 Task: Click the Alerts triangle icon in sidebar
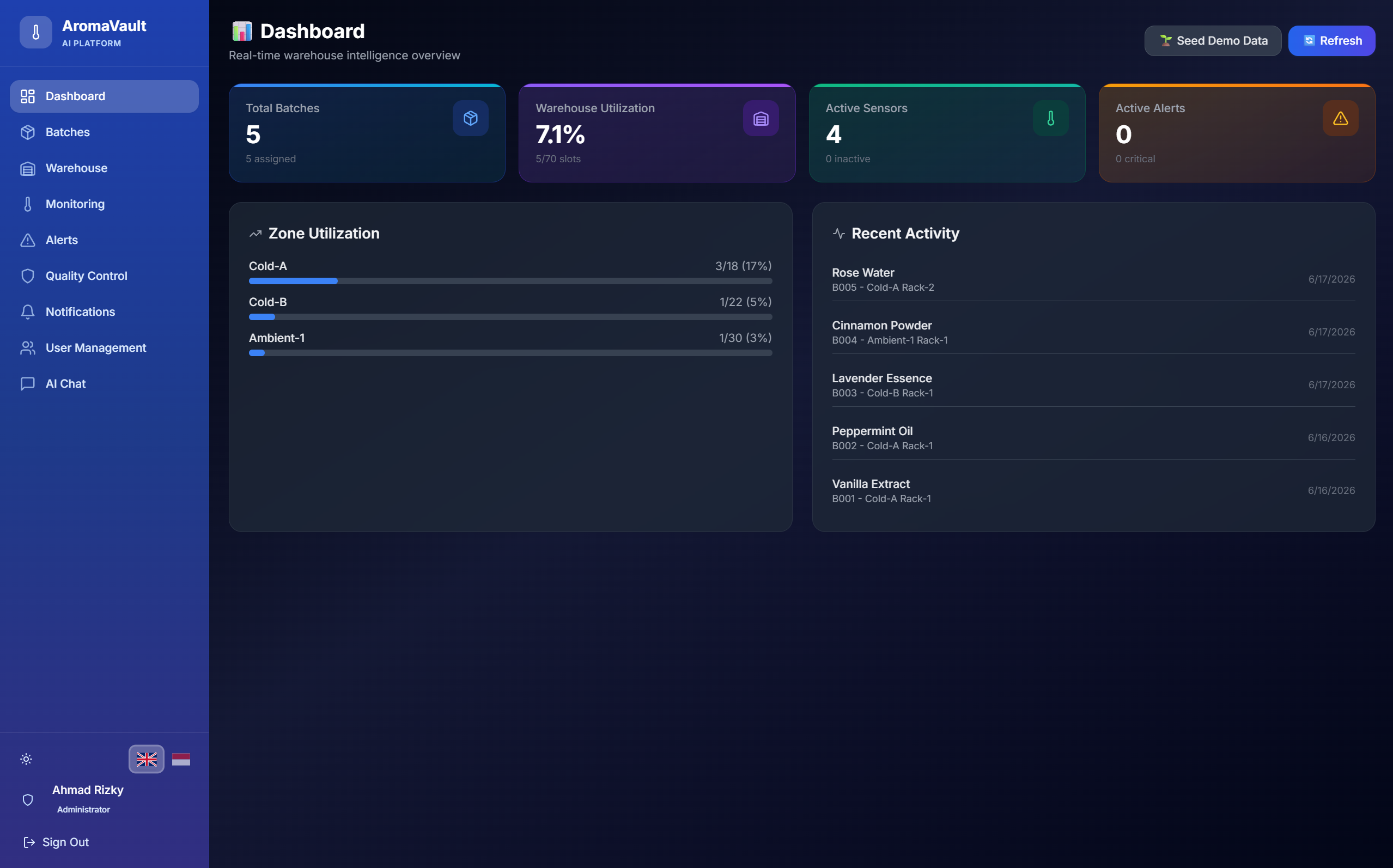click(28, 240)
